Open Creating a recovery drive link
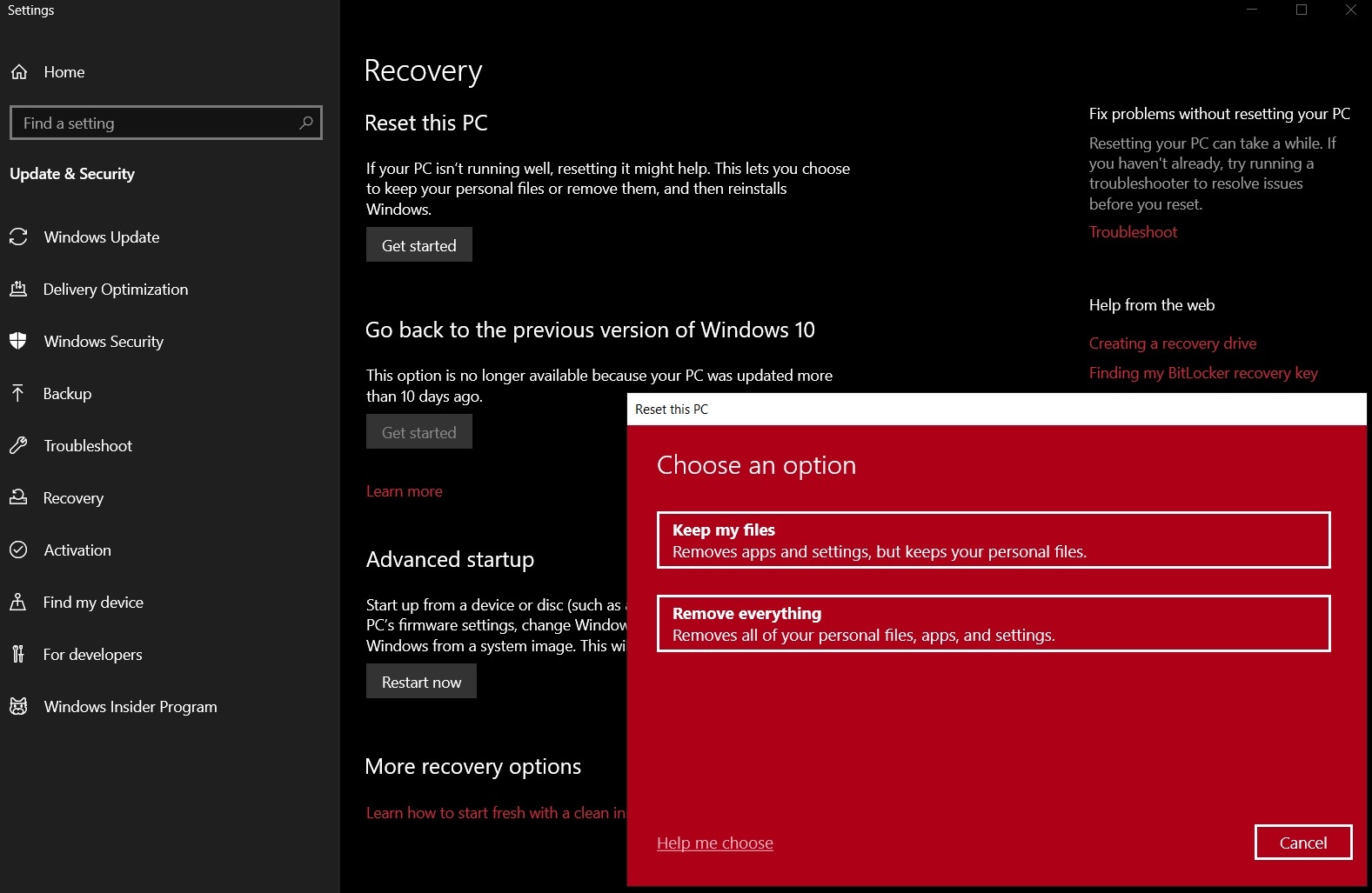Screen dimensions: 1372x893 click(x=1172, y=343)
